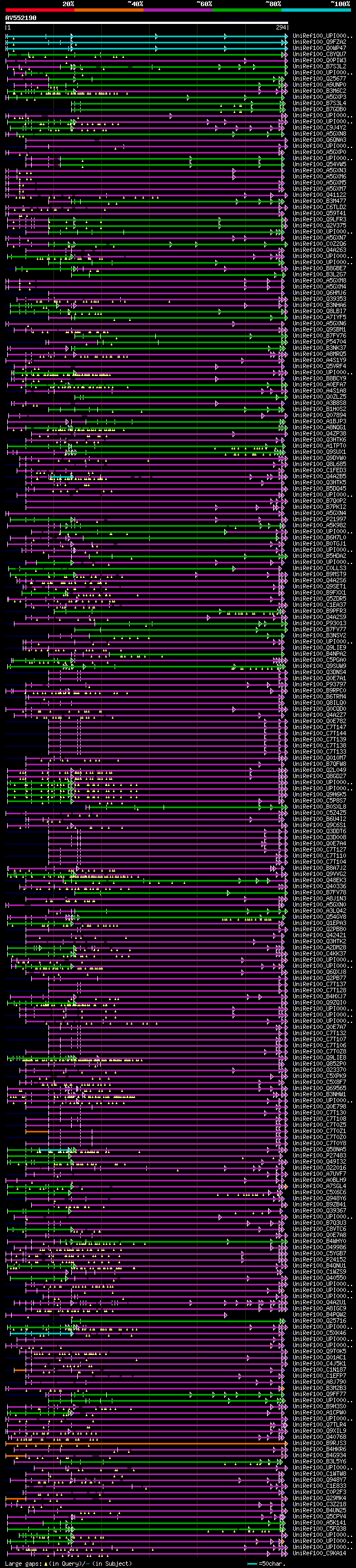Image resolution: width=356 pixels, height=1568 pixels.
Task: Choose the UniRef100_Q4A263 hit
Action: coord(319,250)
